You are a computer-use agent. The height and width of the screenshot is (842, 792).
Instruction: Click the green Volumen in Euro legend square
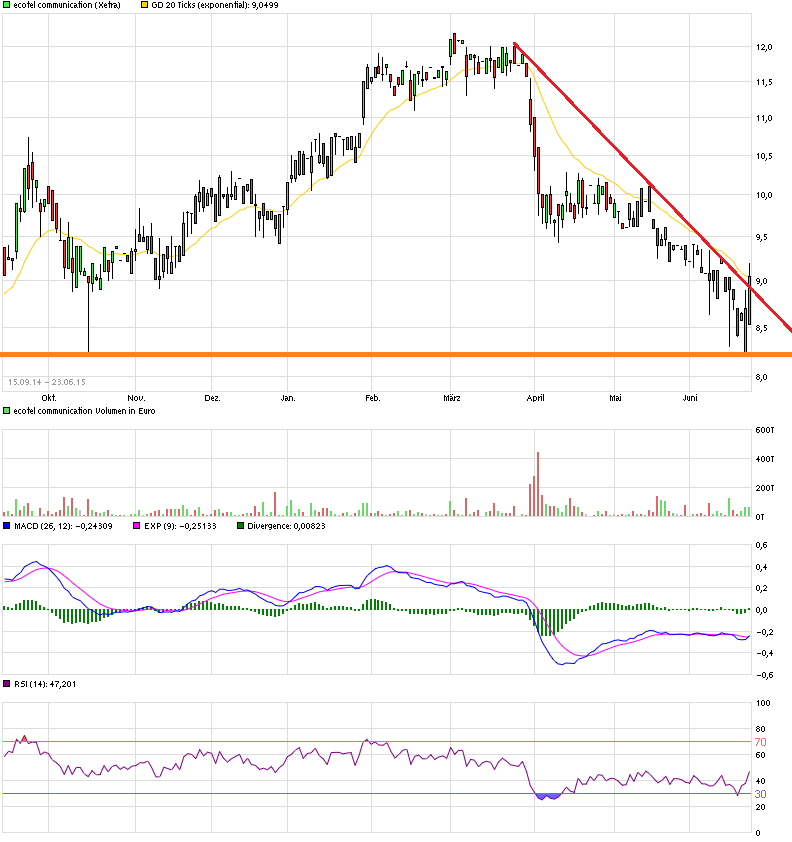6,411
